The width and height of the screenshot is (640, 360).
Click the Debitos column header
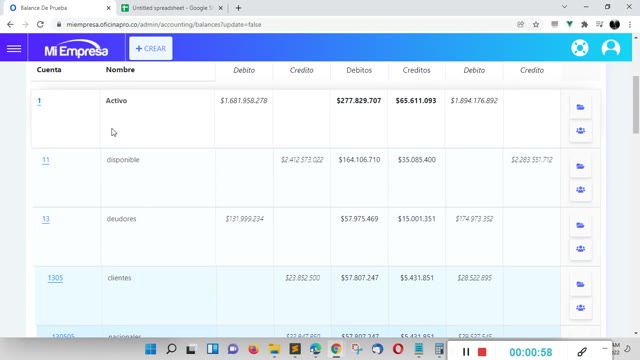pyautogui.click(x=359, y=70)
